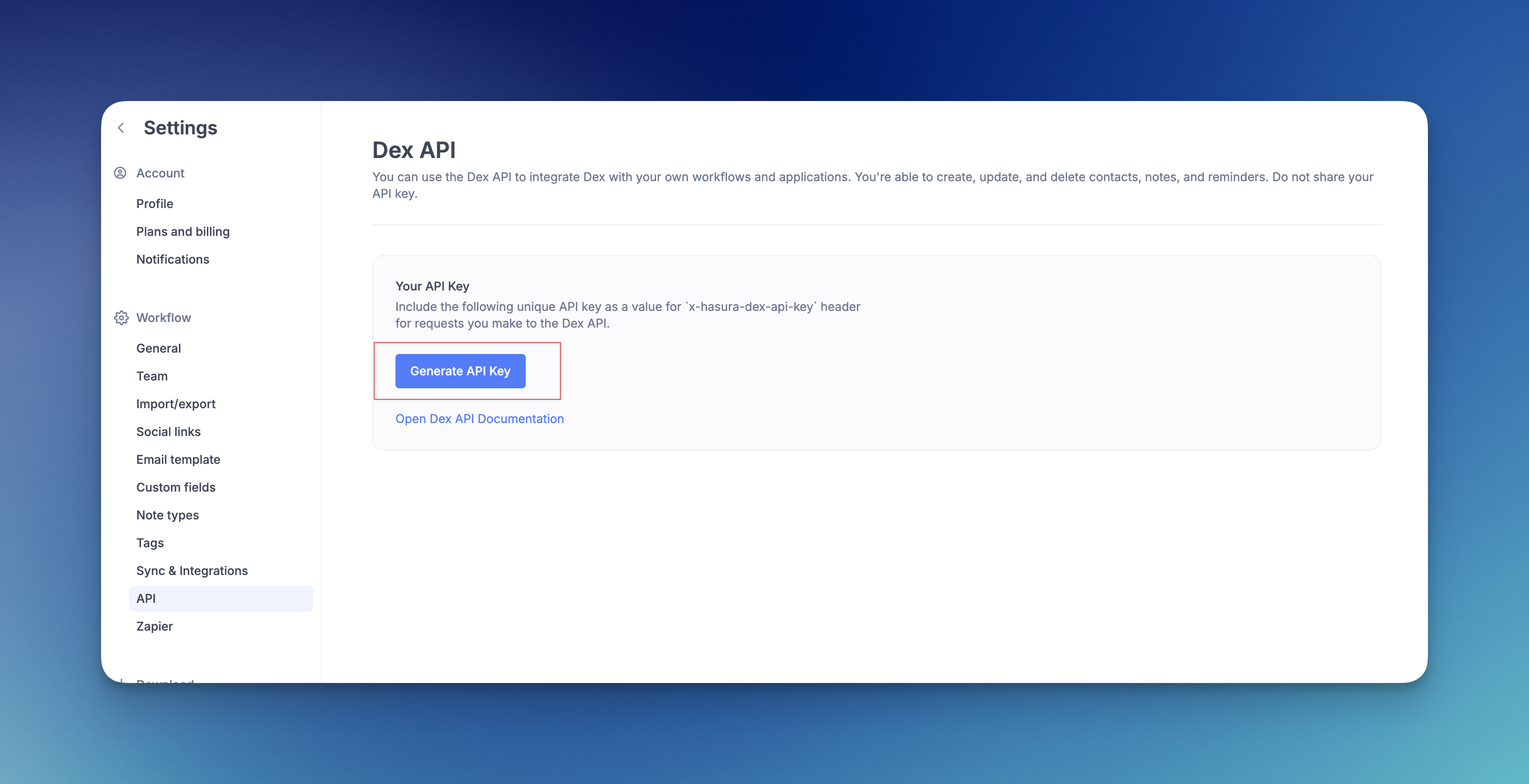Open Notifications settings

pyautogui.click(x=173, y=259)
